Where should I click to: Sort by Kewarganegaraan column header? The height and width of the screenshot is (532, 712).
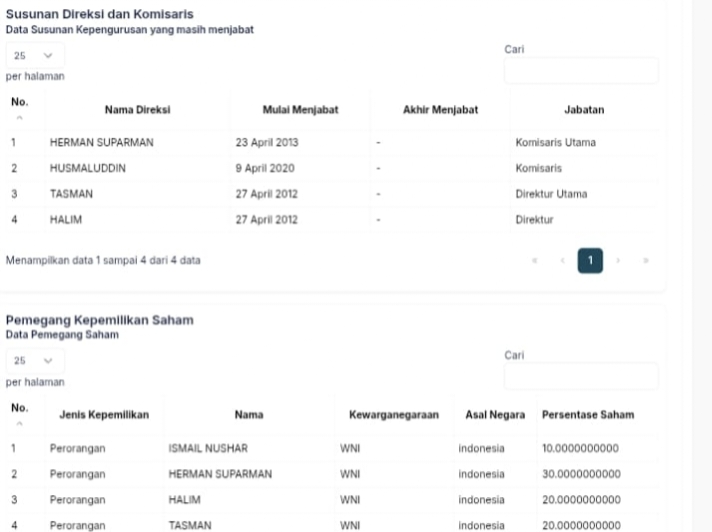[394, 414]
